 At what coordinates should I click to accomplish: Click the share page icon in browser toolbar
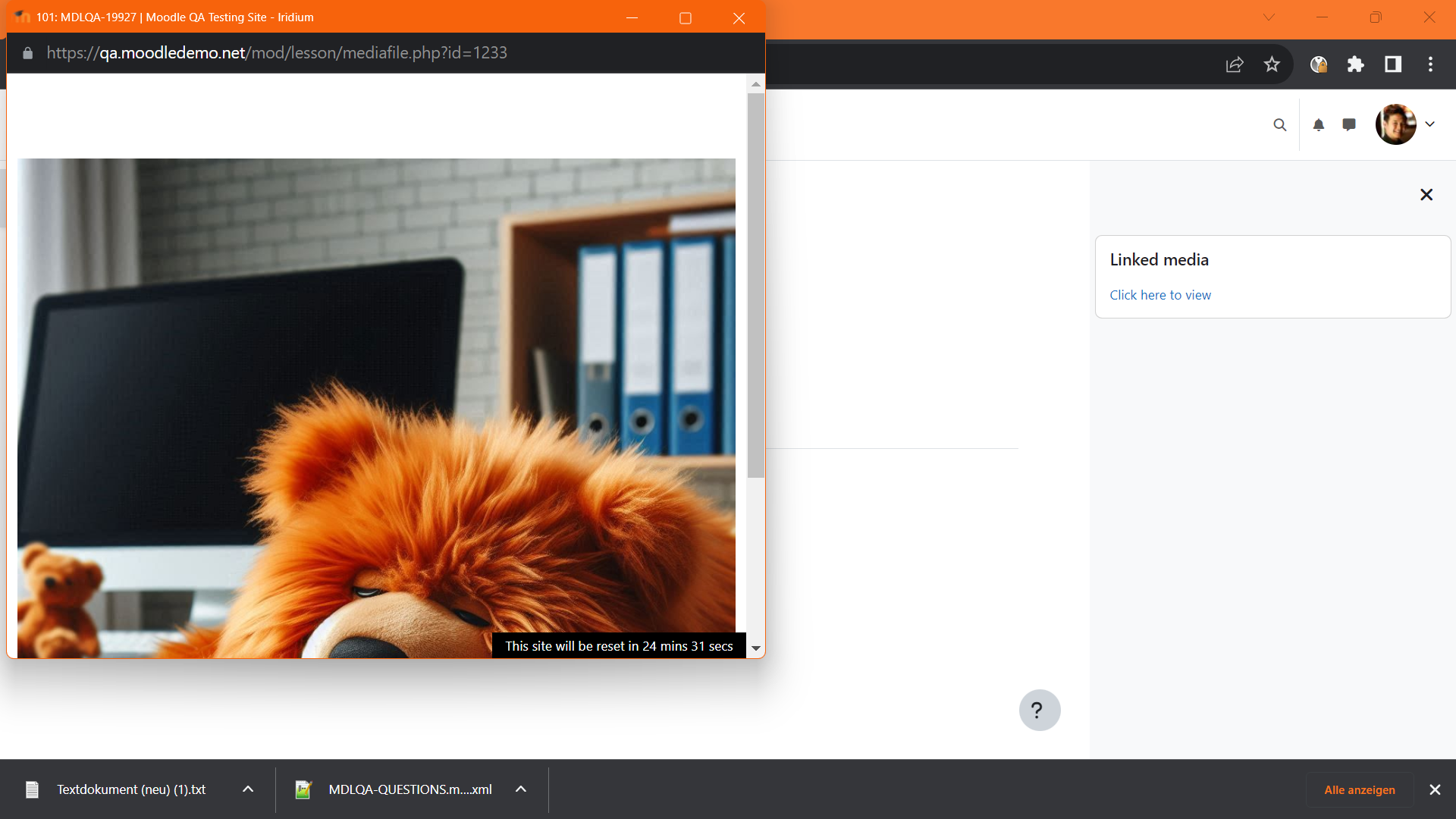point(1235,64)
